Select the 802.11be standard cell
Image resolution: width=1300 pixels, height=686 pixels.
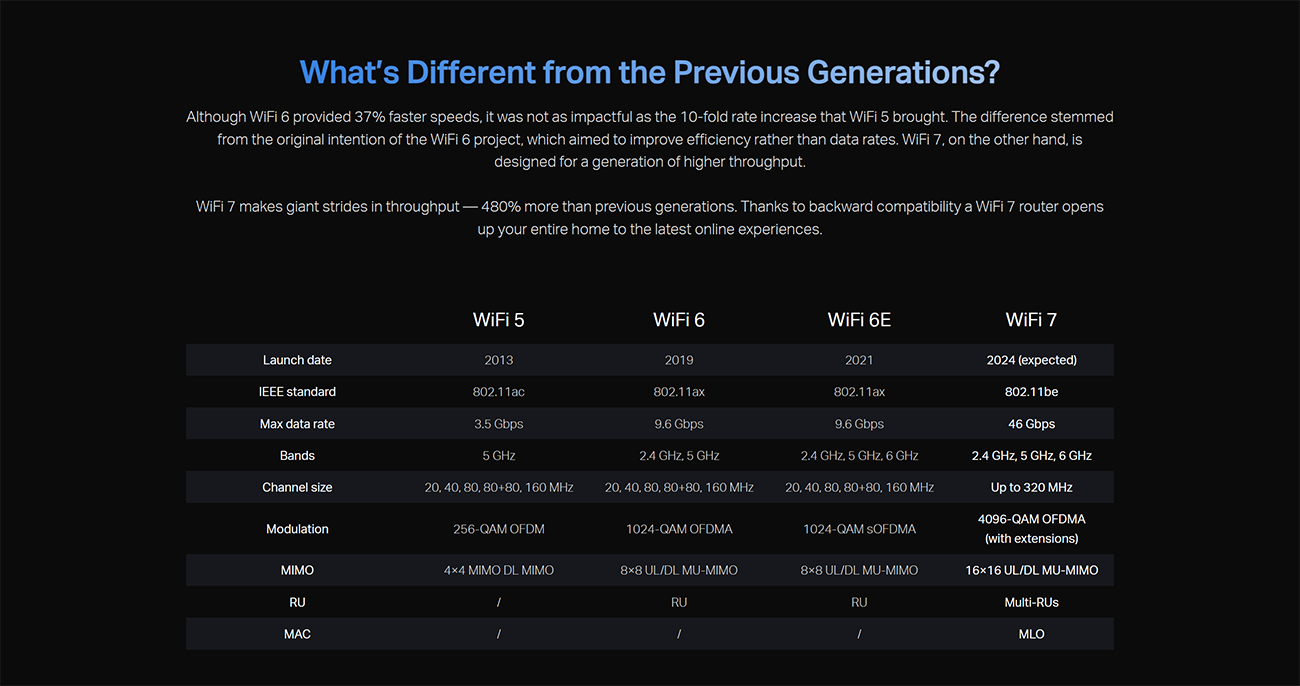click(x=1031, y=392)
